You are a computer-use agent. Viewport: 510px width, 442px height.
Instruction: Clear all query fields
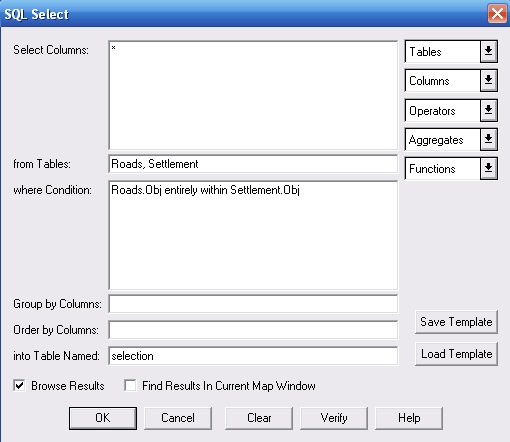tap(259, 418)
